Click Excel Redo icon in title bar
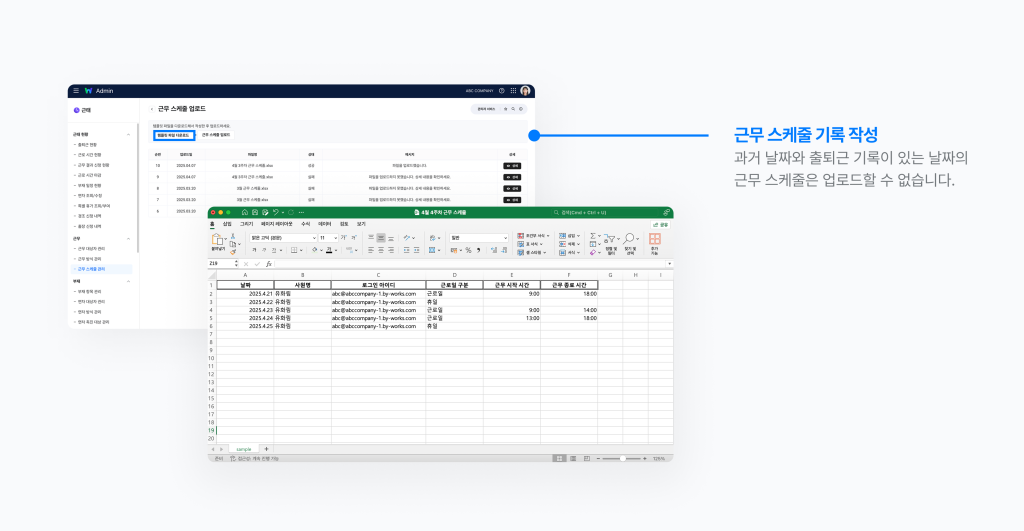The height and width of the screenshot is (531, 1024). [x=291, y=212]
